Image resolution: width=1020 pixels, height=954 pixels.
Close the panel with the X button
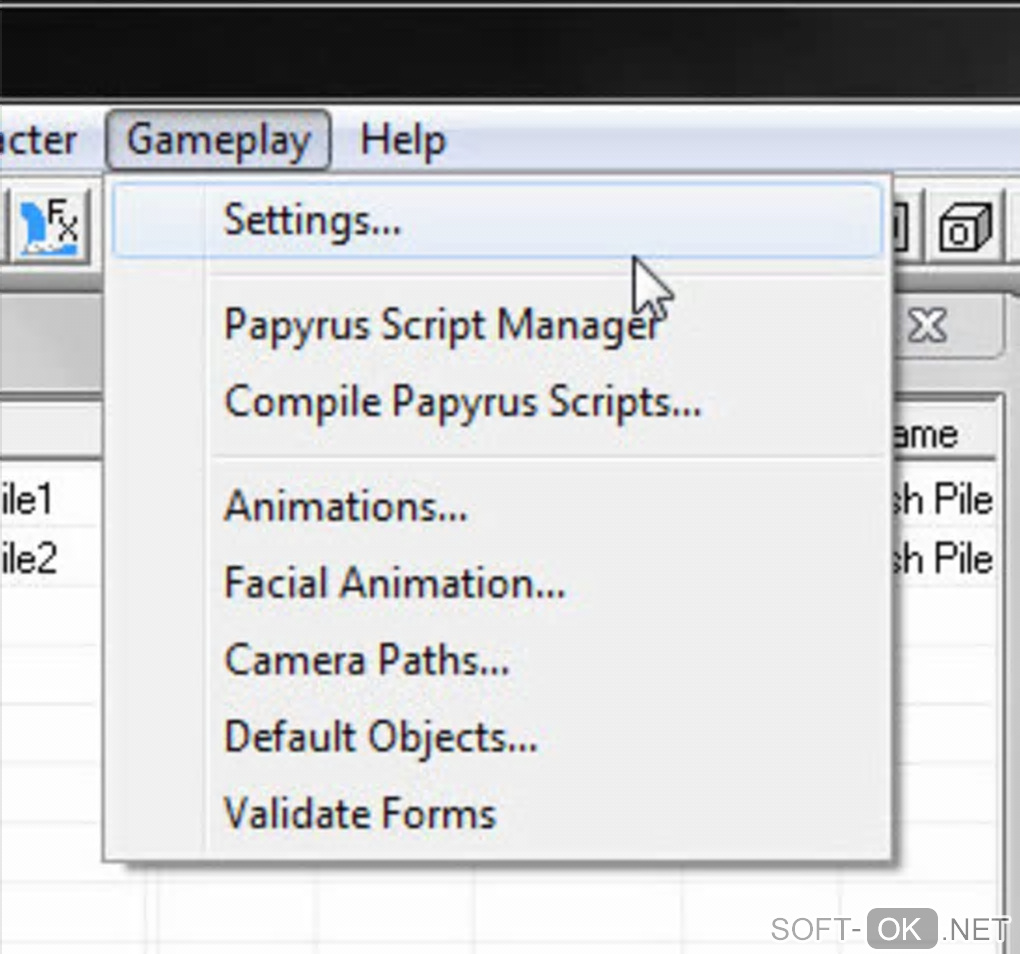[x=929, y=325]
